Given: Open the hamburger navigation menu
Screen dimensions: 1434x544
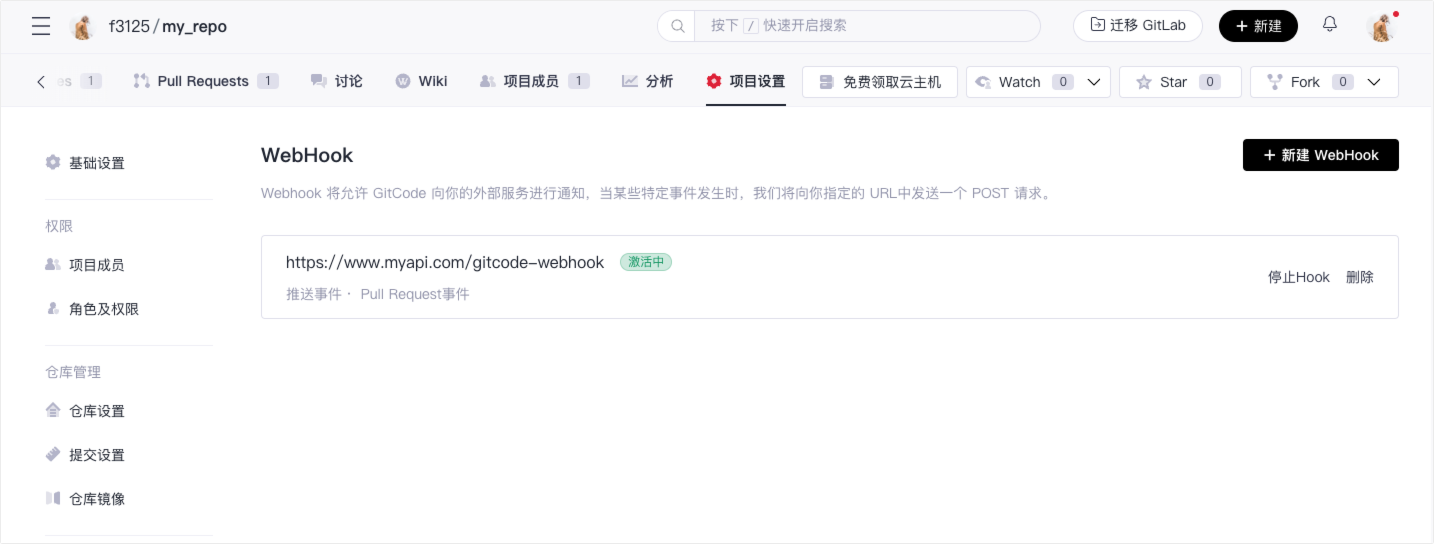Looking at the screenshot, I should (41, 27).
